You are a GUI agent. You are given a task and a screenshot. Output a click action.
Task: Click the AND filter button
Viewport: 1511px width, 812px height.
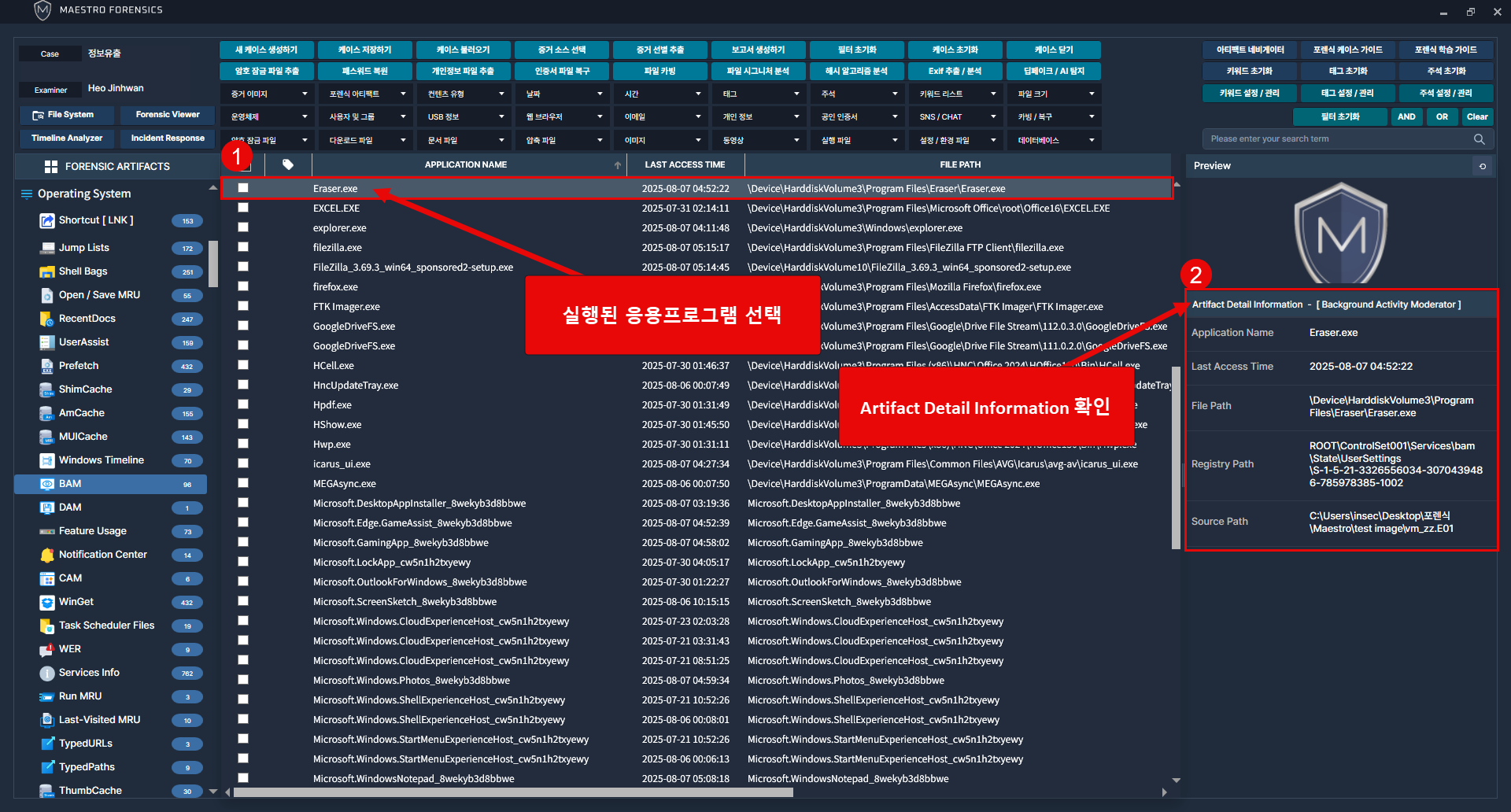[x=1406, y=117]
